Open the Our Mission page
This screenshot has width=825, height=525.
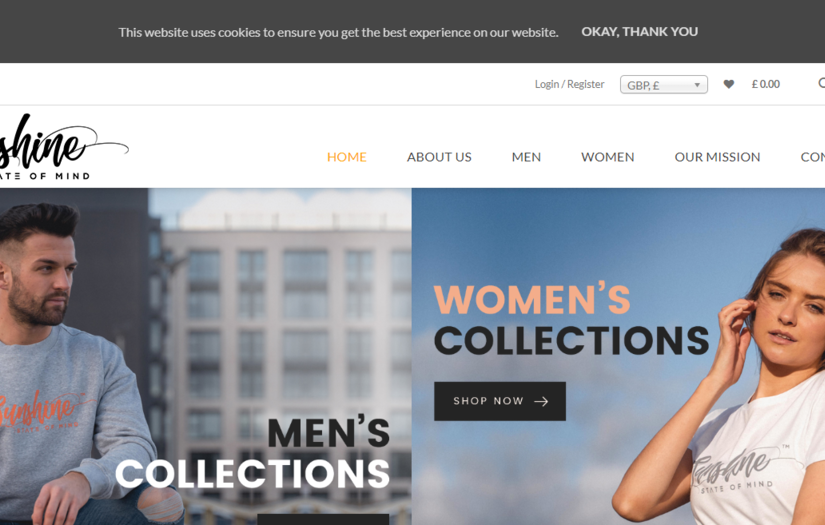coord(717,157)
